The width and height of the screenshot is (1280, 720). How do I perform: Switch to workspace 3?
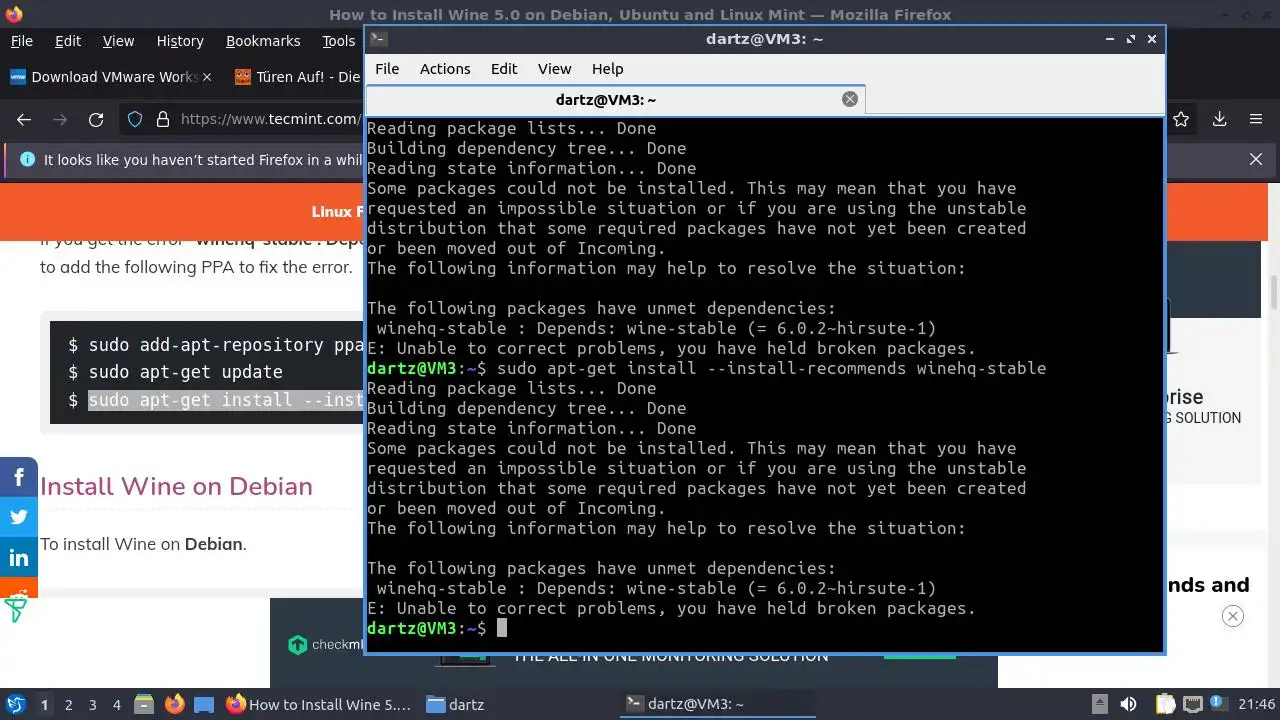click(x=93, y=704)
